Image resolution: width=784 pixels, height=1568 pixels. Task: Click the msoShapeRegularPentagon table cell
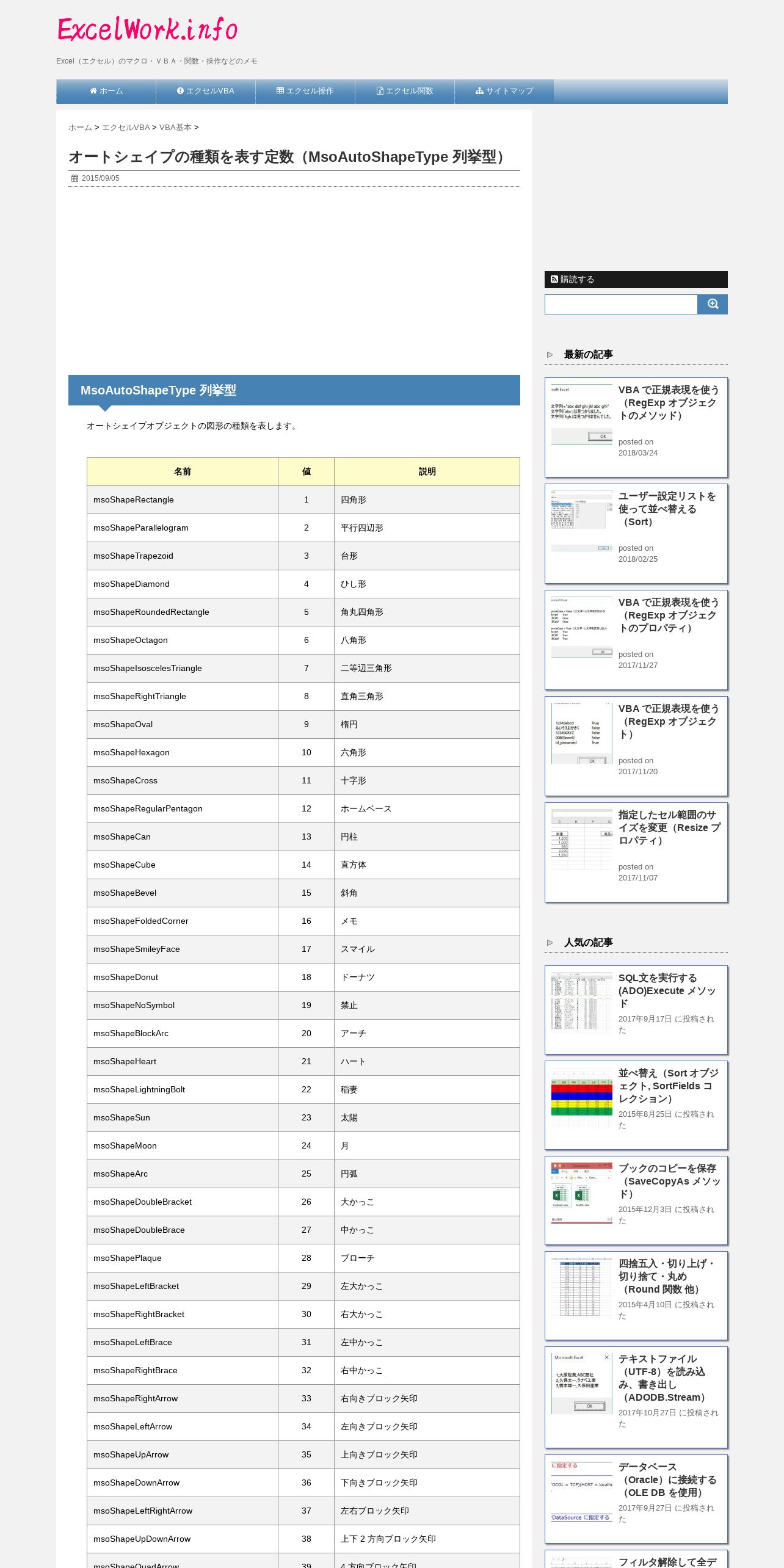[x=183, y=808]
